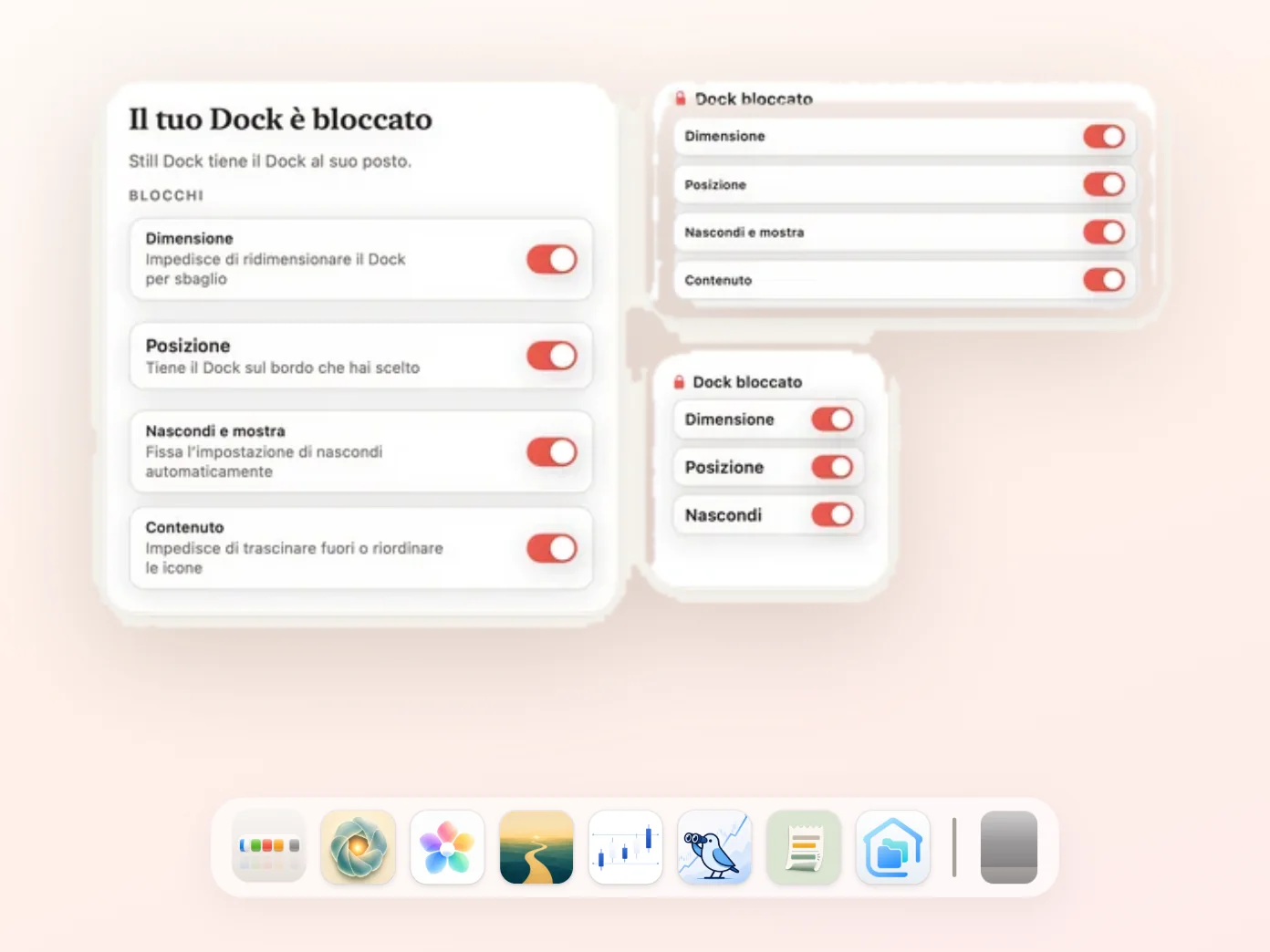Toggle Contenuto lock in the large widget
The image size is (1270, 952).
[552, 548]
